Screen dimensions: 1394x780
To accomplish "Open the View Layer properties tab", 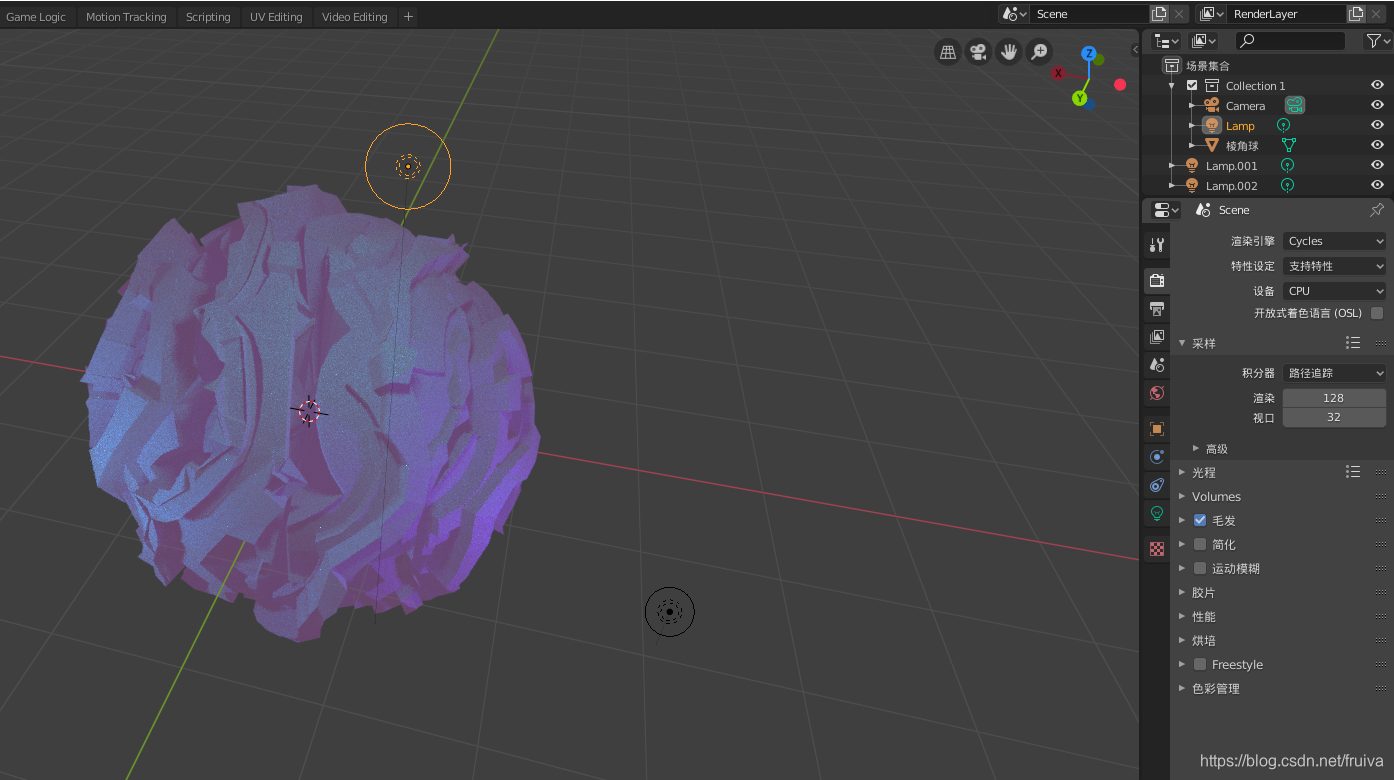I will pyautogui.click(x=1157, y=336).
